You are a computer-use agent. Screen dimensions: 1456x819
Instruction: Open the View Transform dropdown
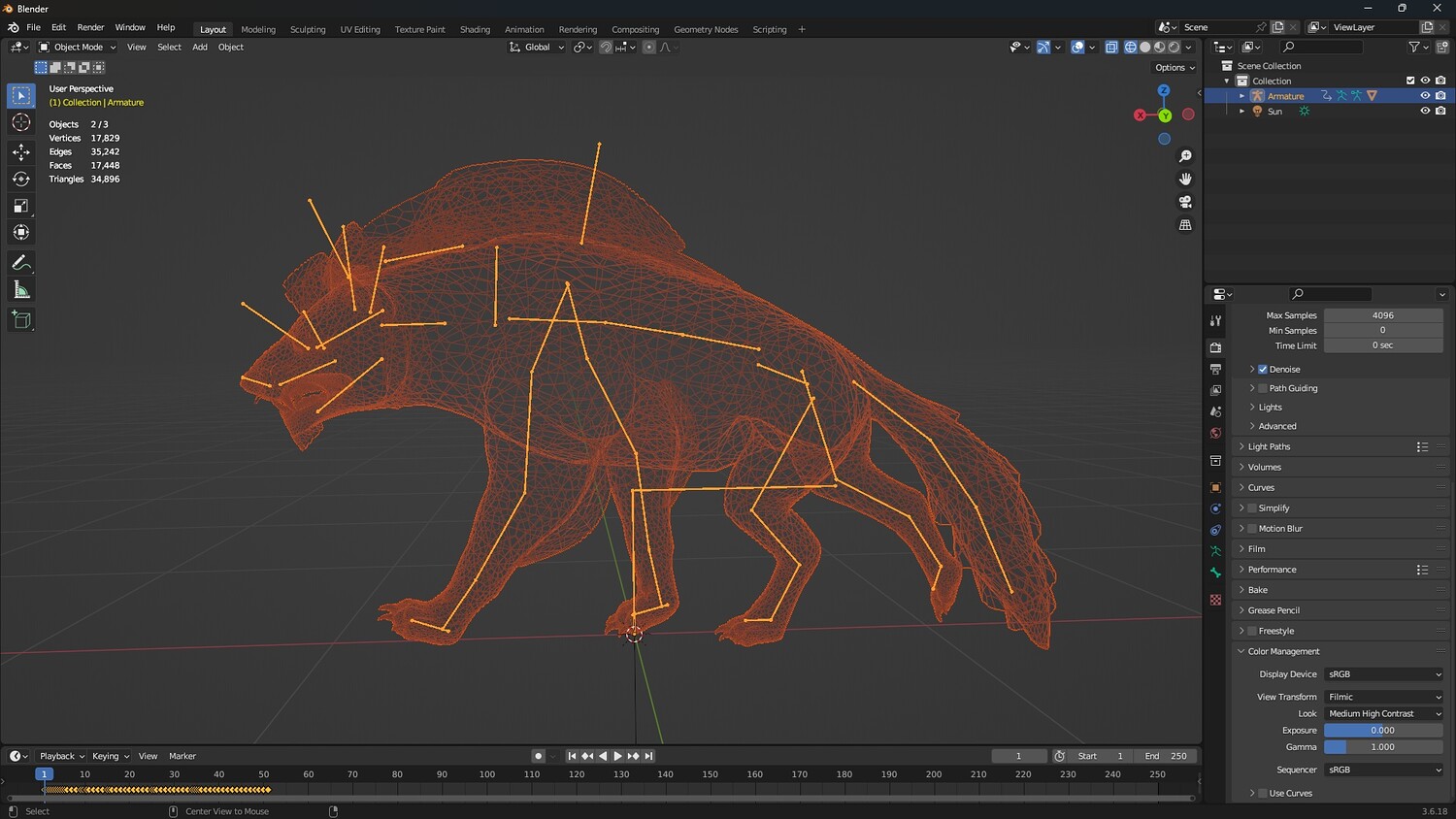(x=1383, y=697)
